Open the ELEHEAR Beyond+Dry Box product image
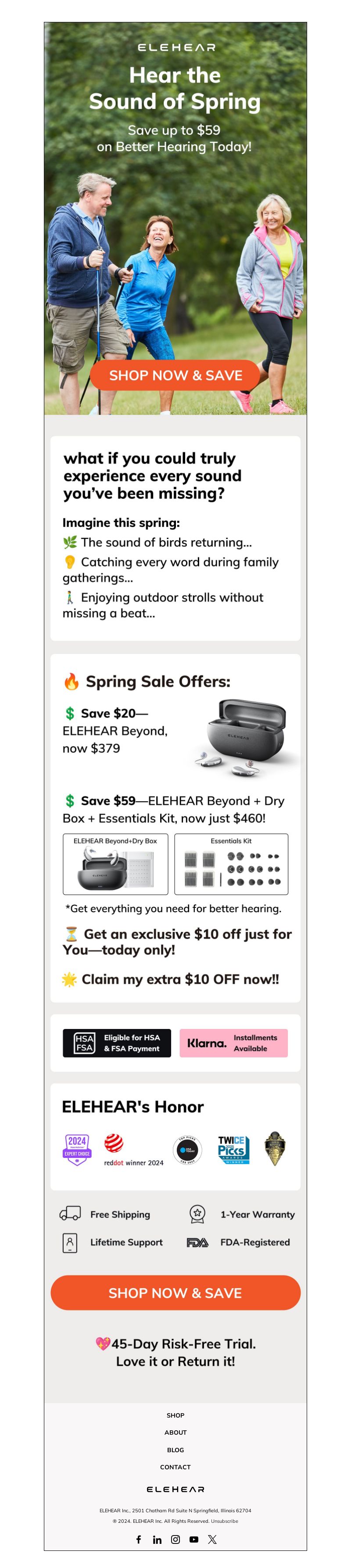This screenshot has height=1568, width=351. pos(116,864)
